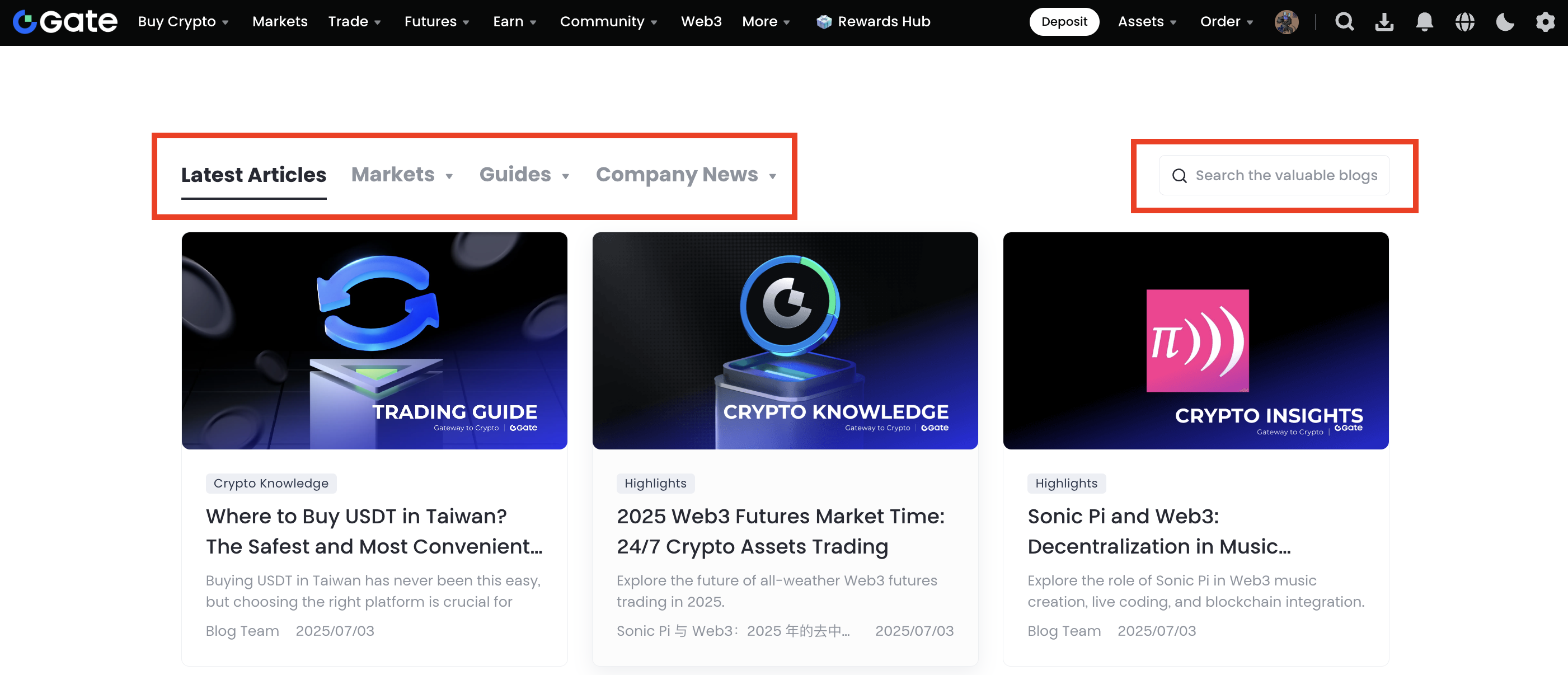Open notifications bell icon
Screen dimensions: 1568x675
point(1424,22)
